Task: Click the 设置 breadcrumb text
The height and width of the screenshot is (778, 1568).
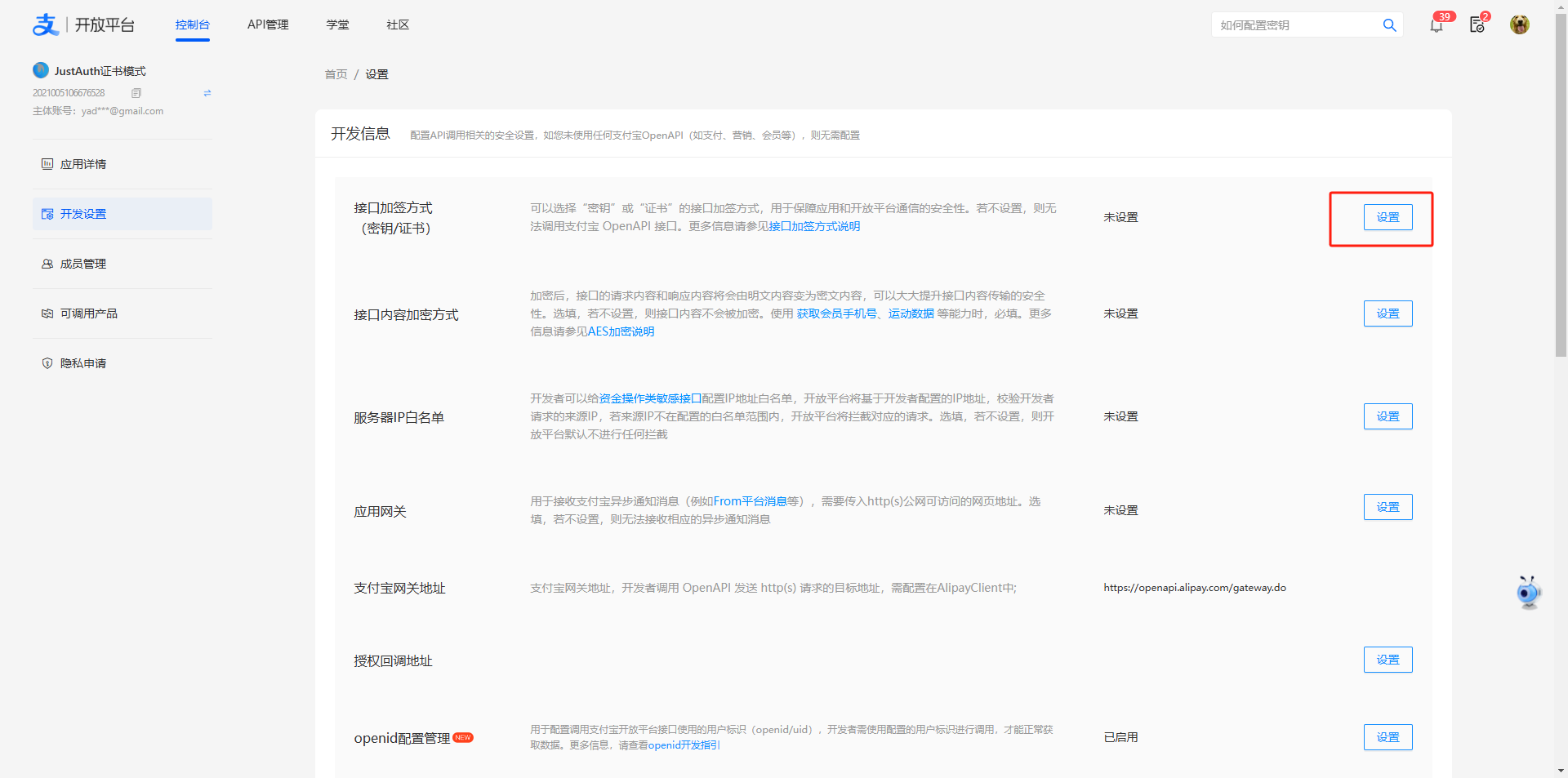Action: 376,74
